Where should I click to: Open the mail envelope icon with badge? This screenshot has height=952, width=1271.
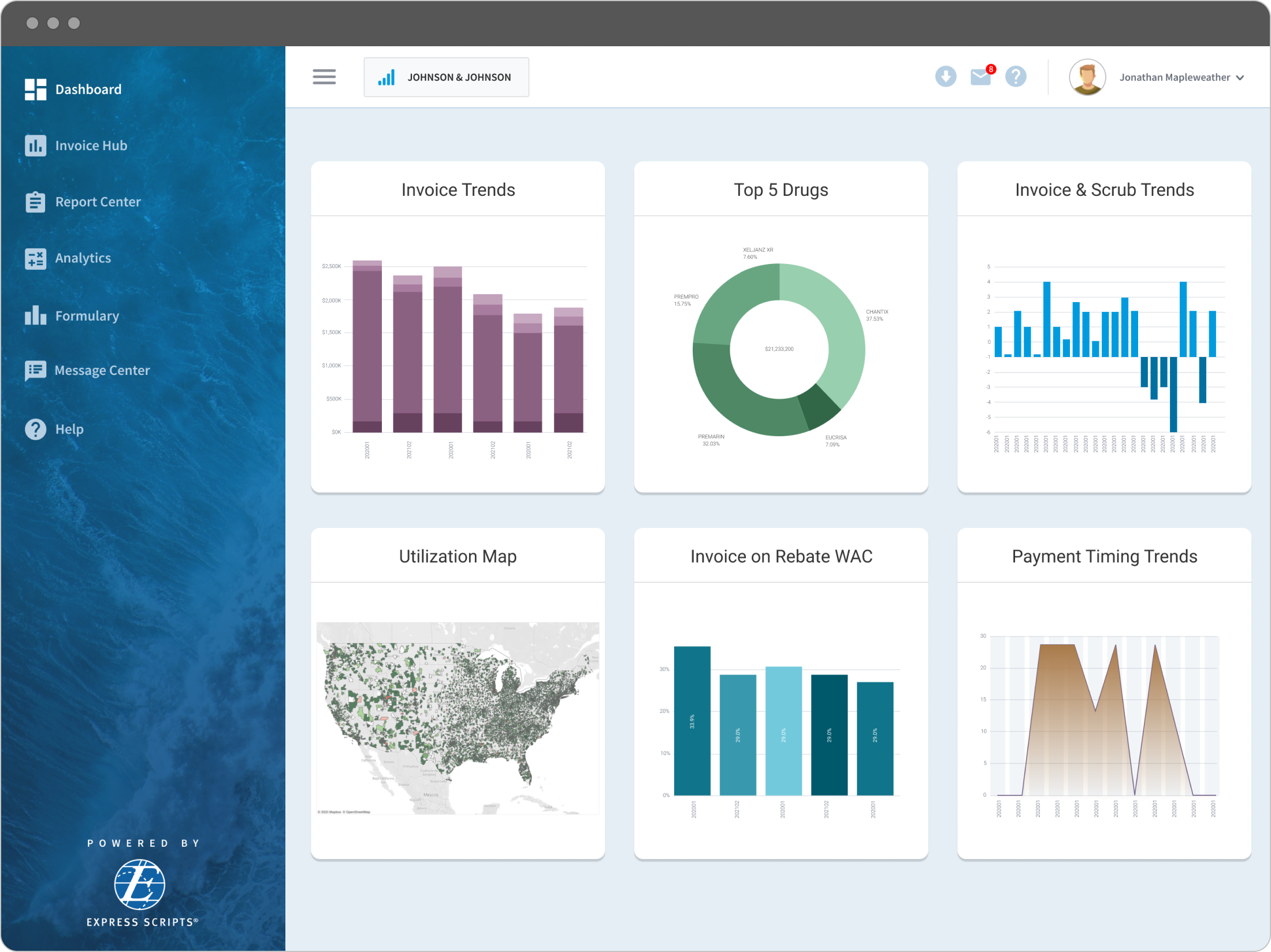(980, 77)
